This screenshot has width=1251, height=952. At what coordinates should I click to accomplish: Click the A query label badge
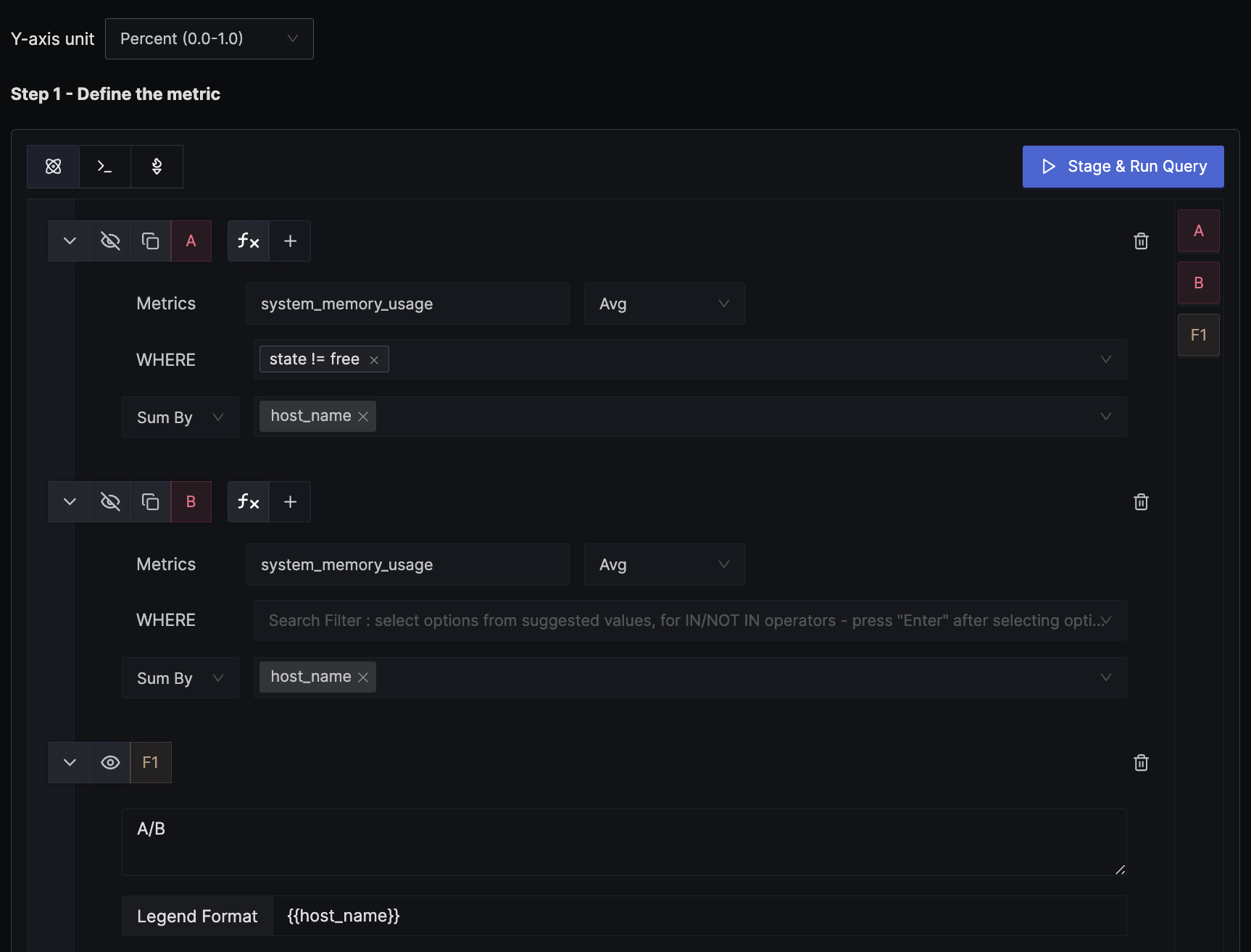point(191,241)
